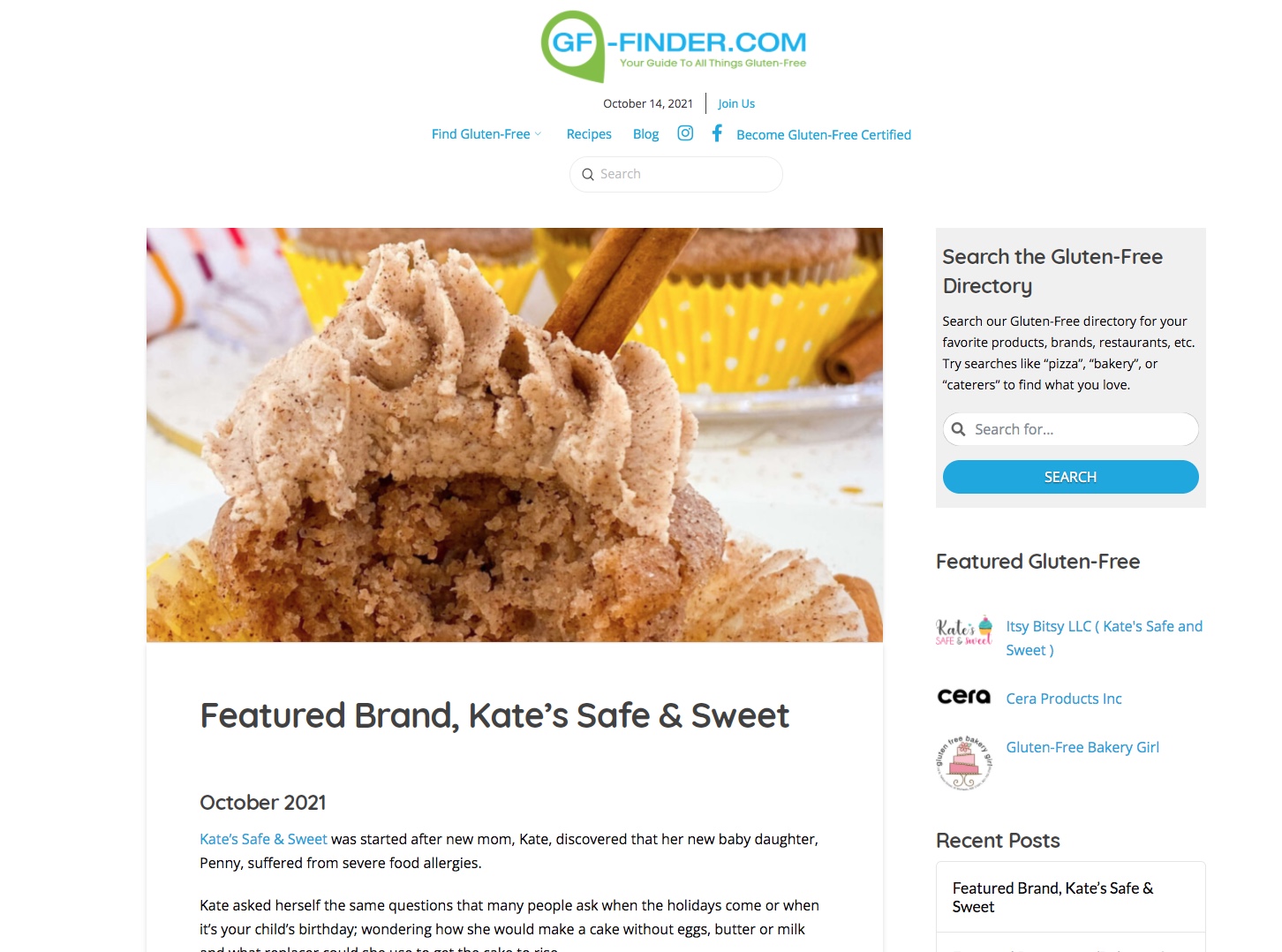This screenshot has width=1282, height=952.
Task: Click Kate's Safe & Sweet article link
Action: (263, 839)
